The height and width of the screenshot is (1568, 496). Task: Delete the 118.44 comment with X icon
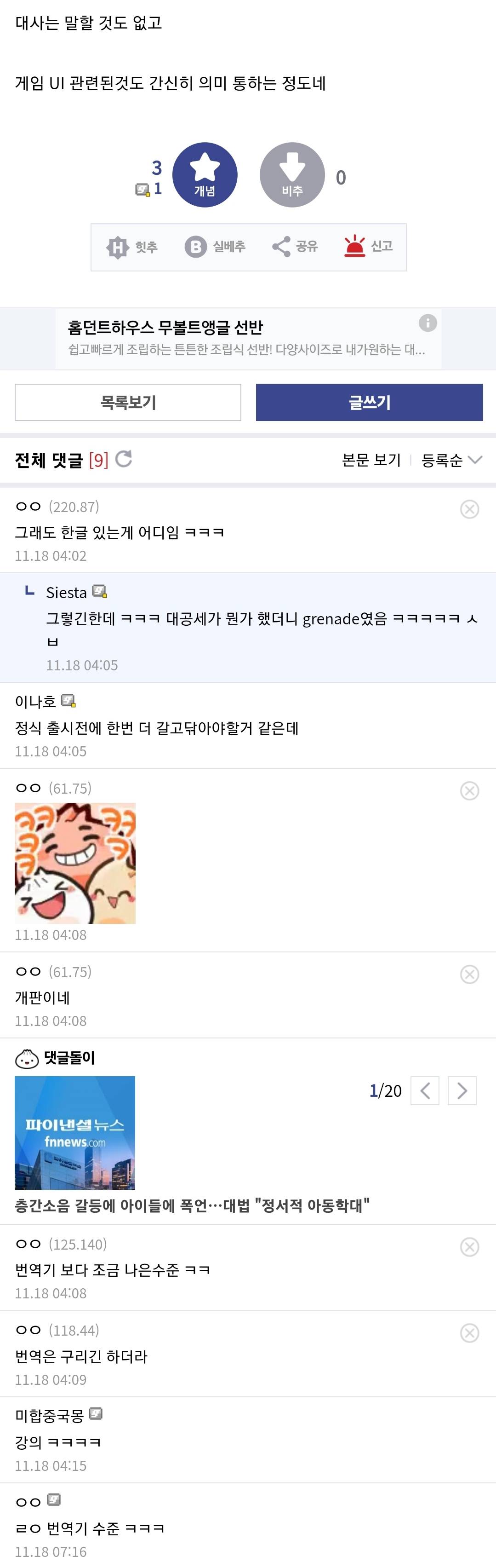[x=469, y=1333]
